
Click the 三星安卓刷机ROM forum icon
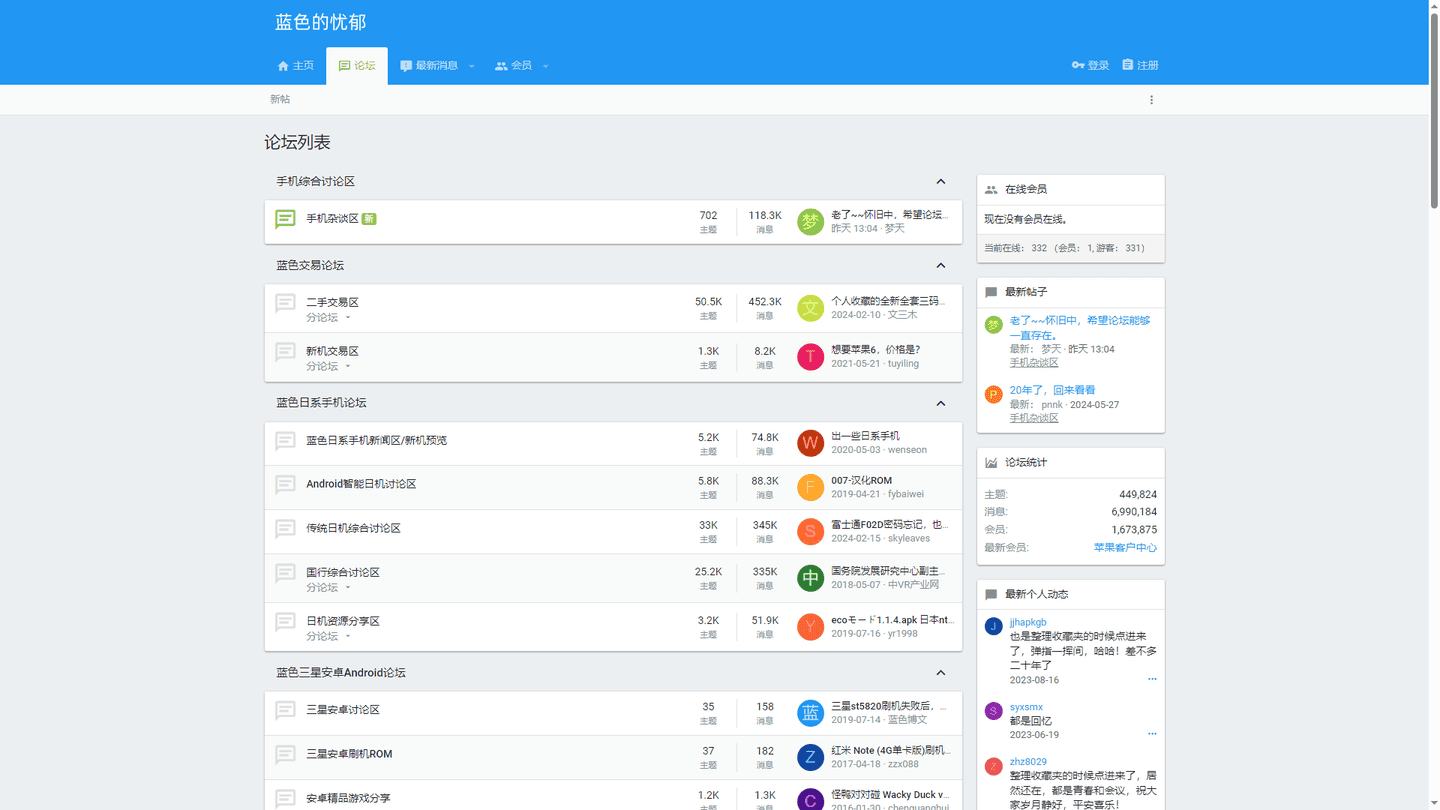[285, 755]
